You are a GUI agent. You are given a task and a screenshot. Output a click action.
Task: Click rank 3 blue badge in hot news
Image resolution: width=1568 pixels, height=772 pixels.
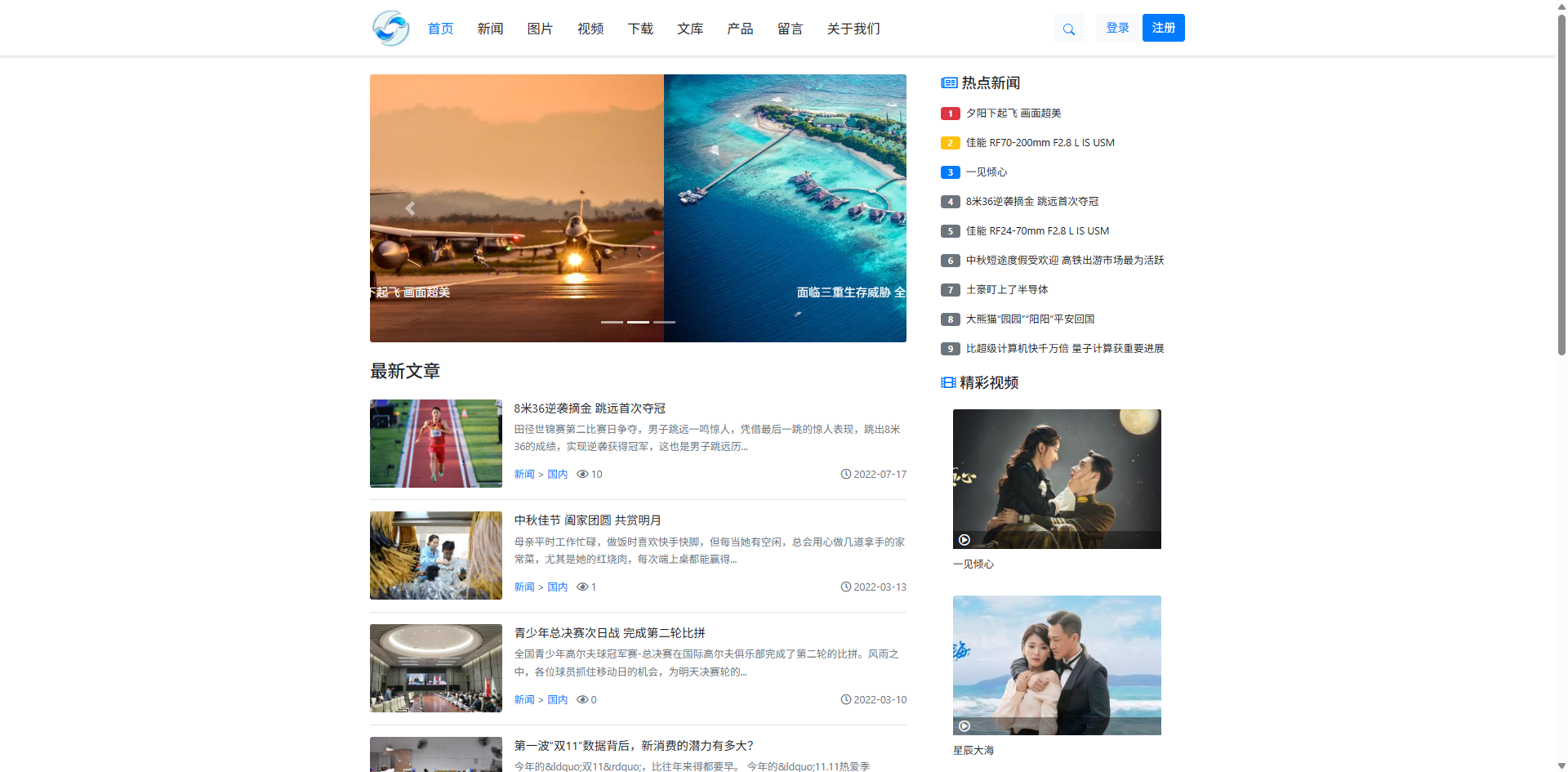tap(950, 172)
